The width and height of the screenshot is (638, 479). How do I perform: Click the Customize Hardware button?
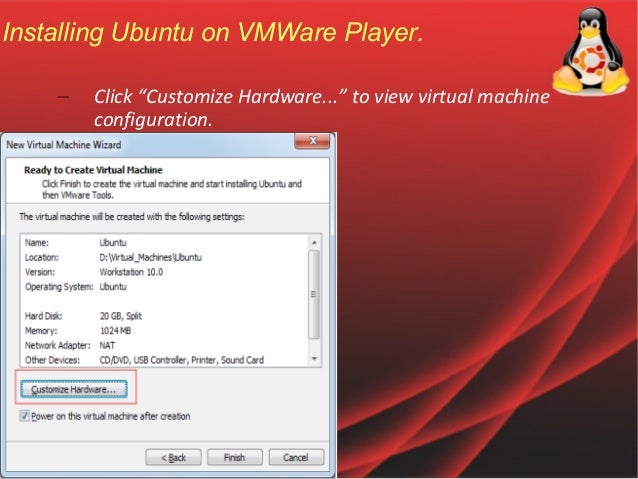tap(74, 389)
